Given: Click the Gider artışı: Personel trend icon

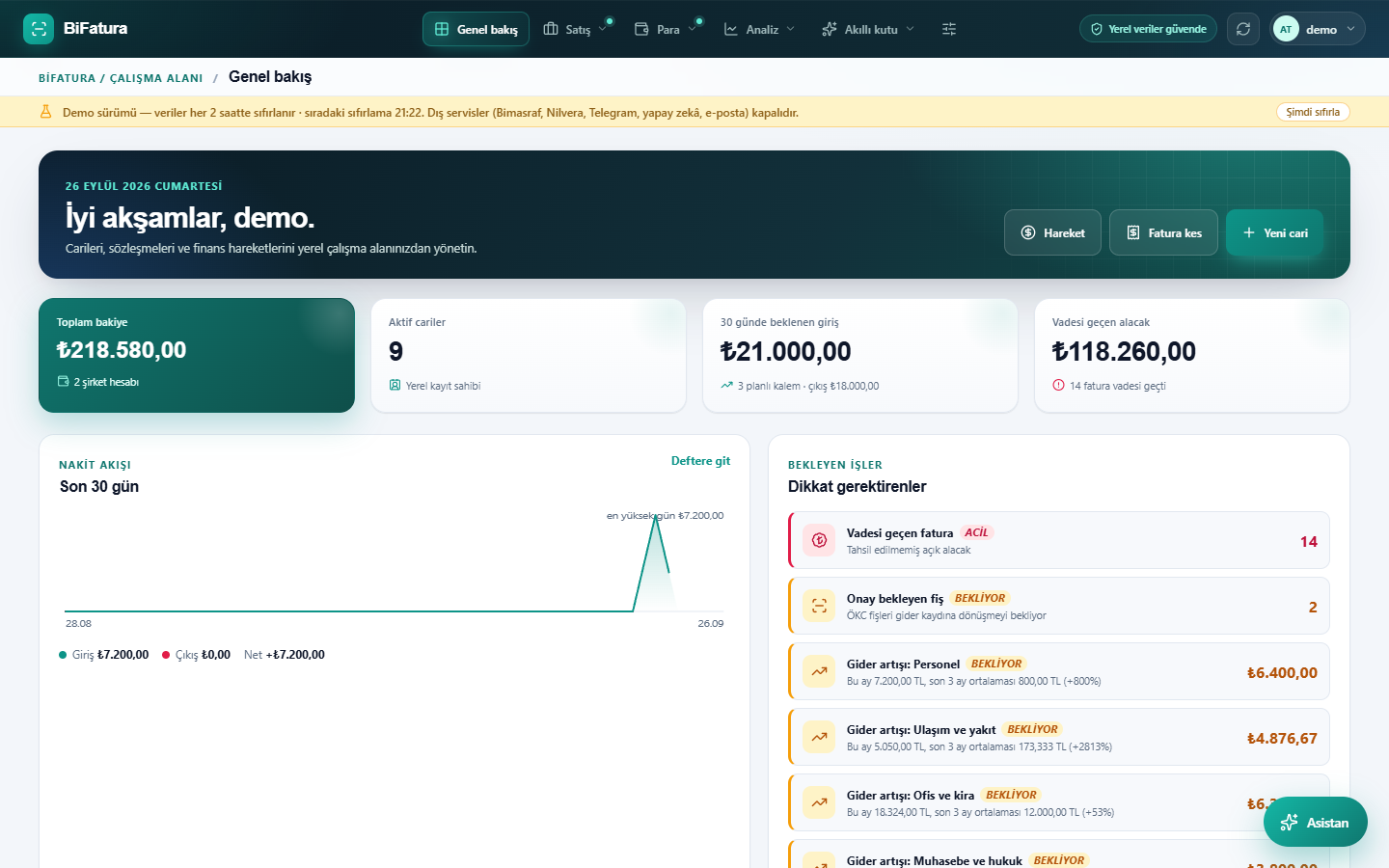Looking at the screenshot, I should click(x=819, y=671).
